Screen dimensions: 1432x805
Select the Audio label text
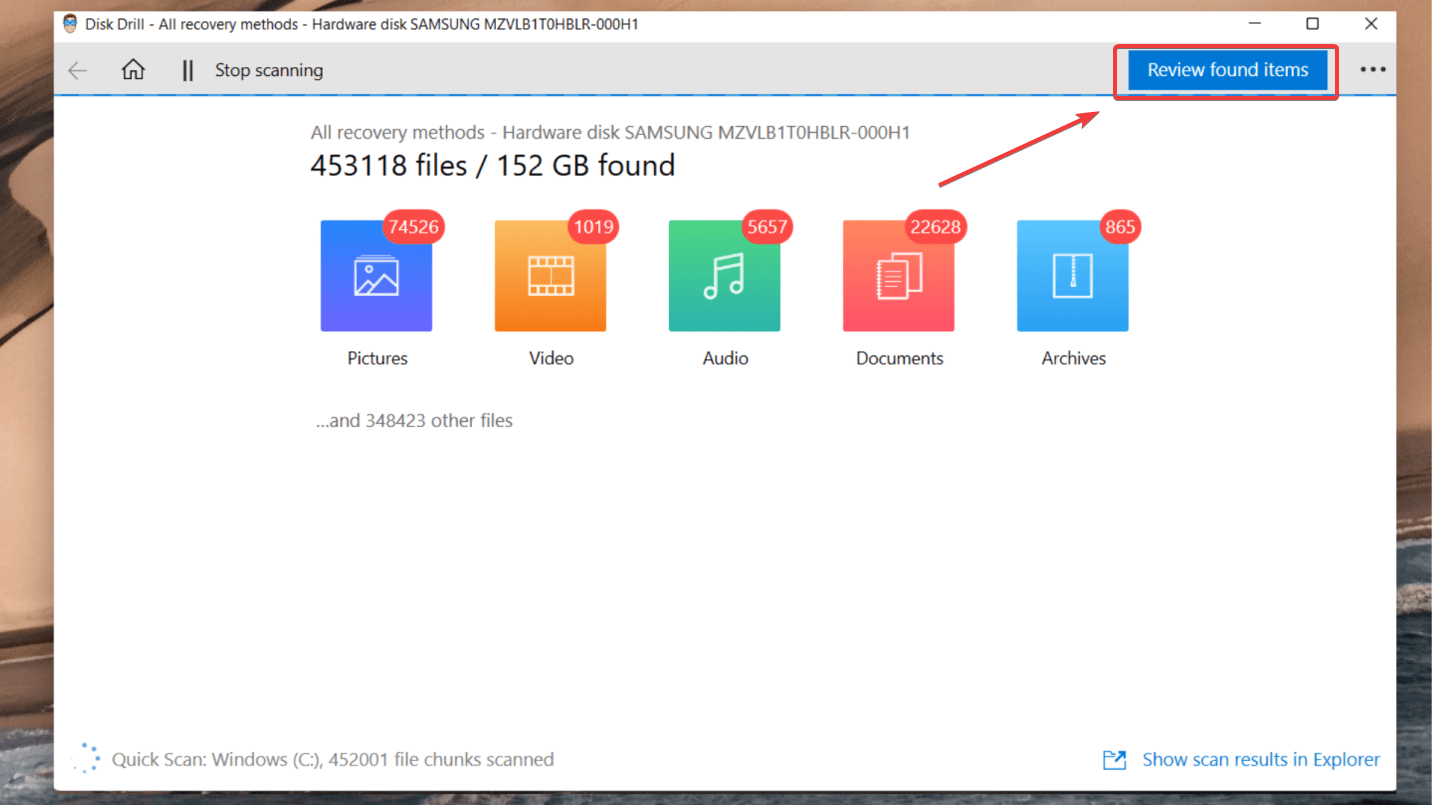point(725,358)
